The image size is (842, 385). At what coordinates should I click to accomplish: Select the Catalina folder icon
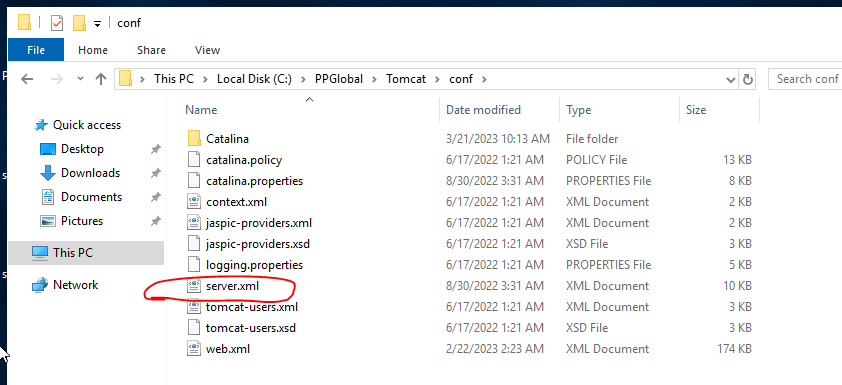tap(194, 139)
